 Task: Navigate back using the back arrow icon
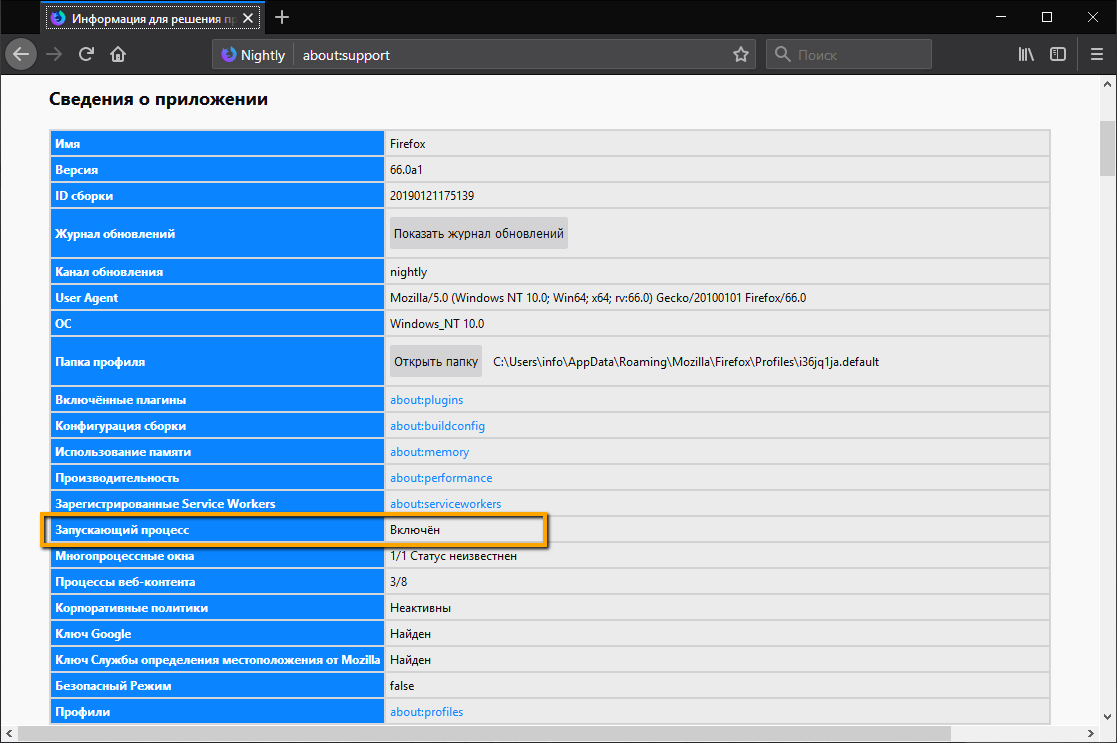21,54
